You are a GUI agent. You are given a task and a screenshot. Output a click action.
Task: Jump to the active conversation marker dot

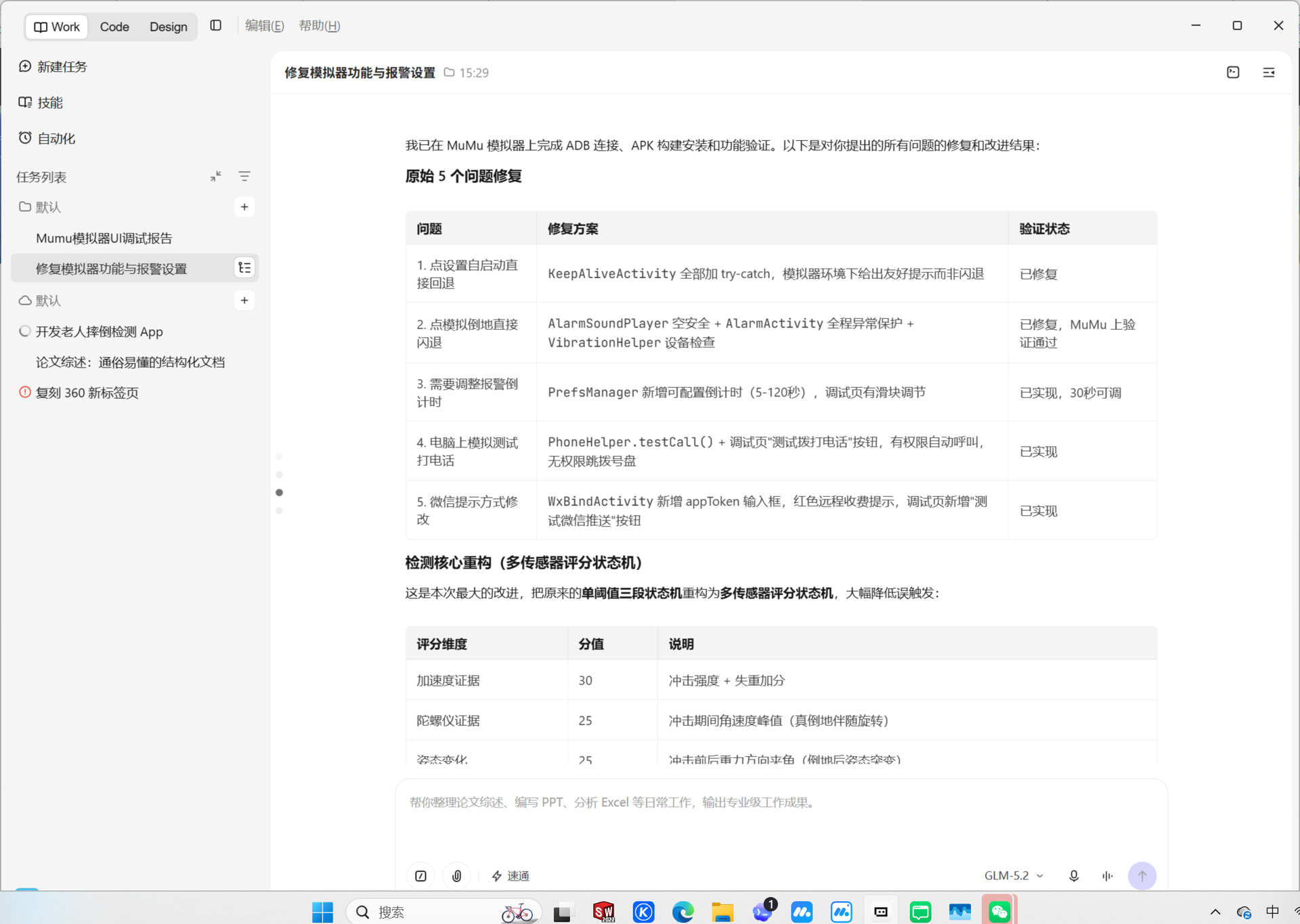coord(279,493)
